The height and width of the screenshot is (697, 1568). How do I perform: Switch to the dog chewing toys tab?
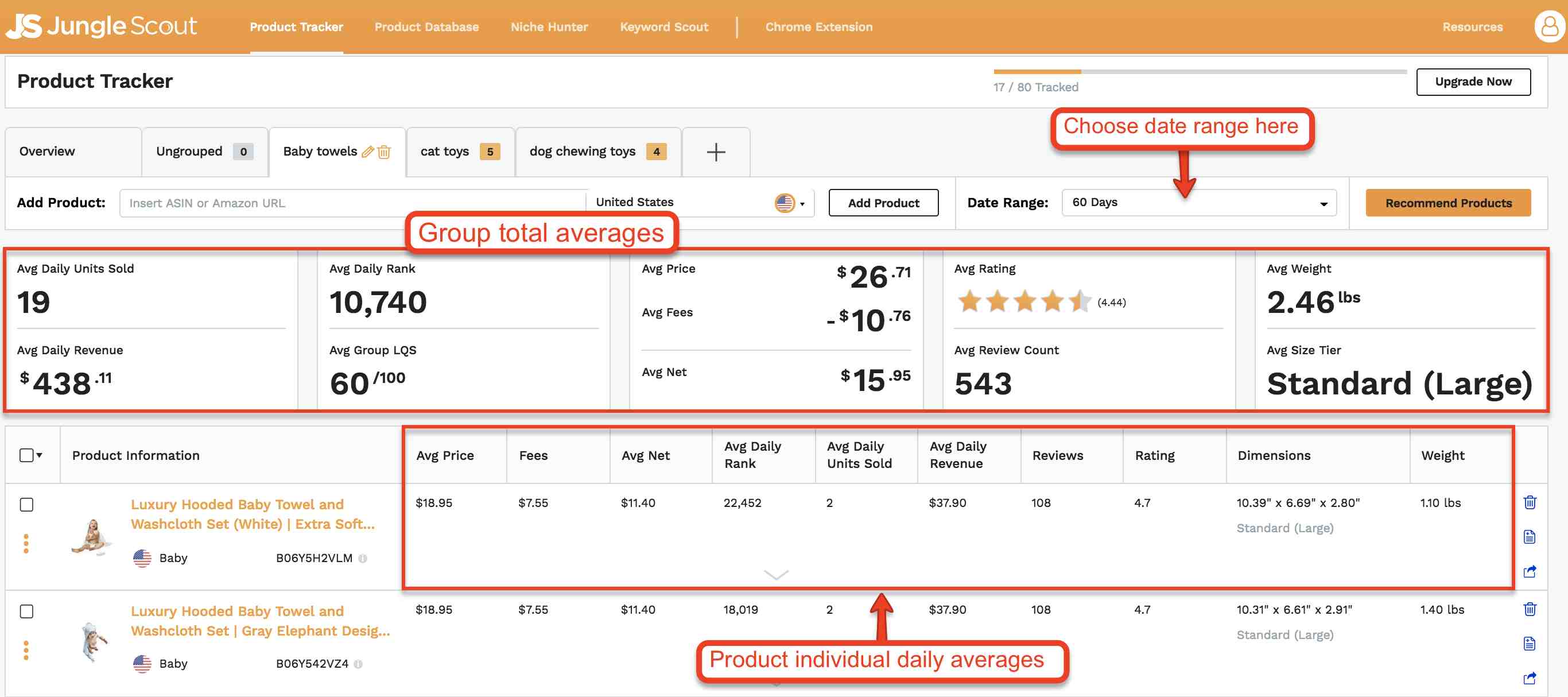pyautogui.click(x=597, y=152)
